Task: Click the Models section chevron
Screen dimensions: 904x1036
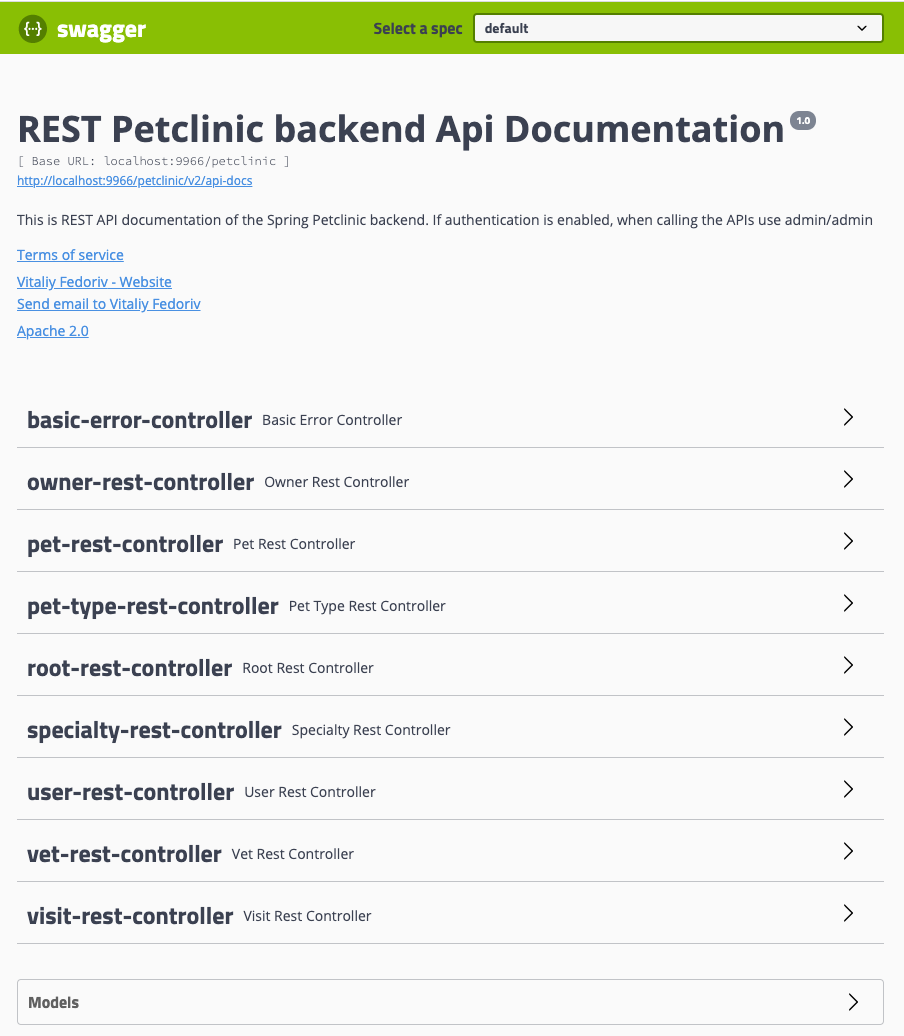Action: [x=853, y=1002]
